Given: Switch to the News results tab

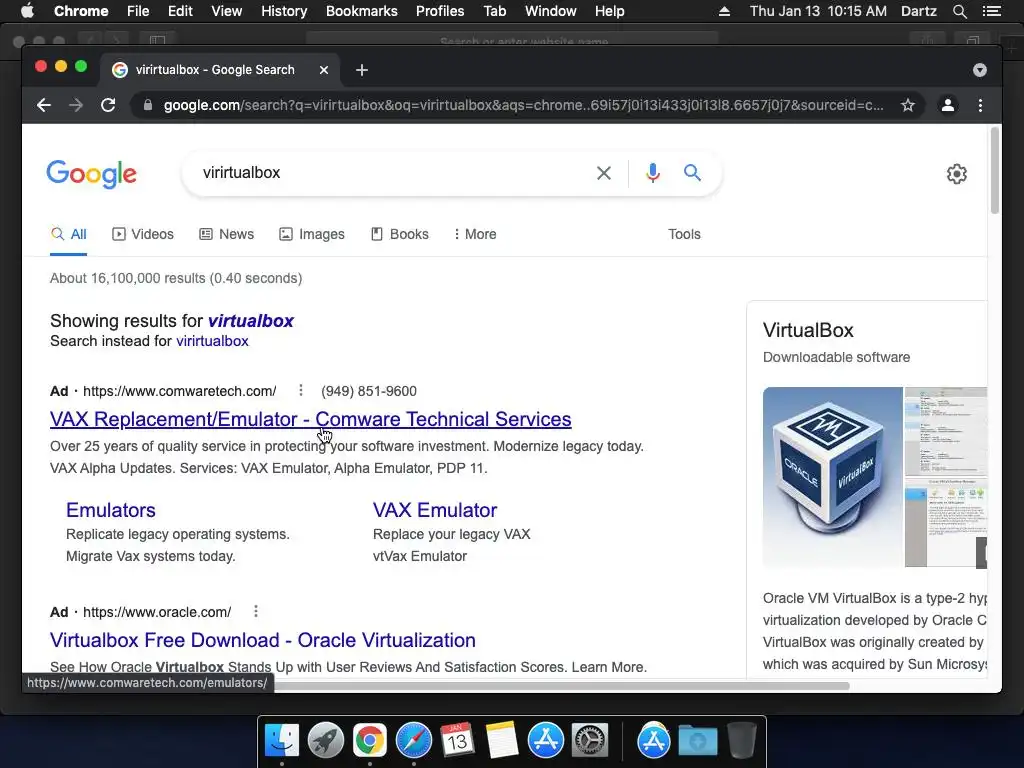Looking at the screenshot, I should (227, 234).
